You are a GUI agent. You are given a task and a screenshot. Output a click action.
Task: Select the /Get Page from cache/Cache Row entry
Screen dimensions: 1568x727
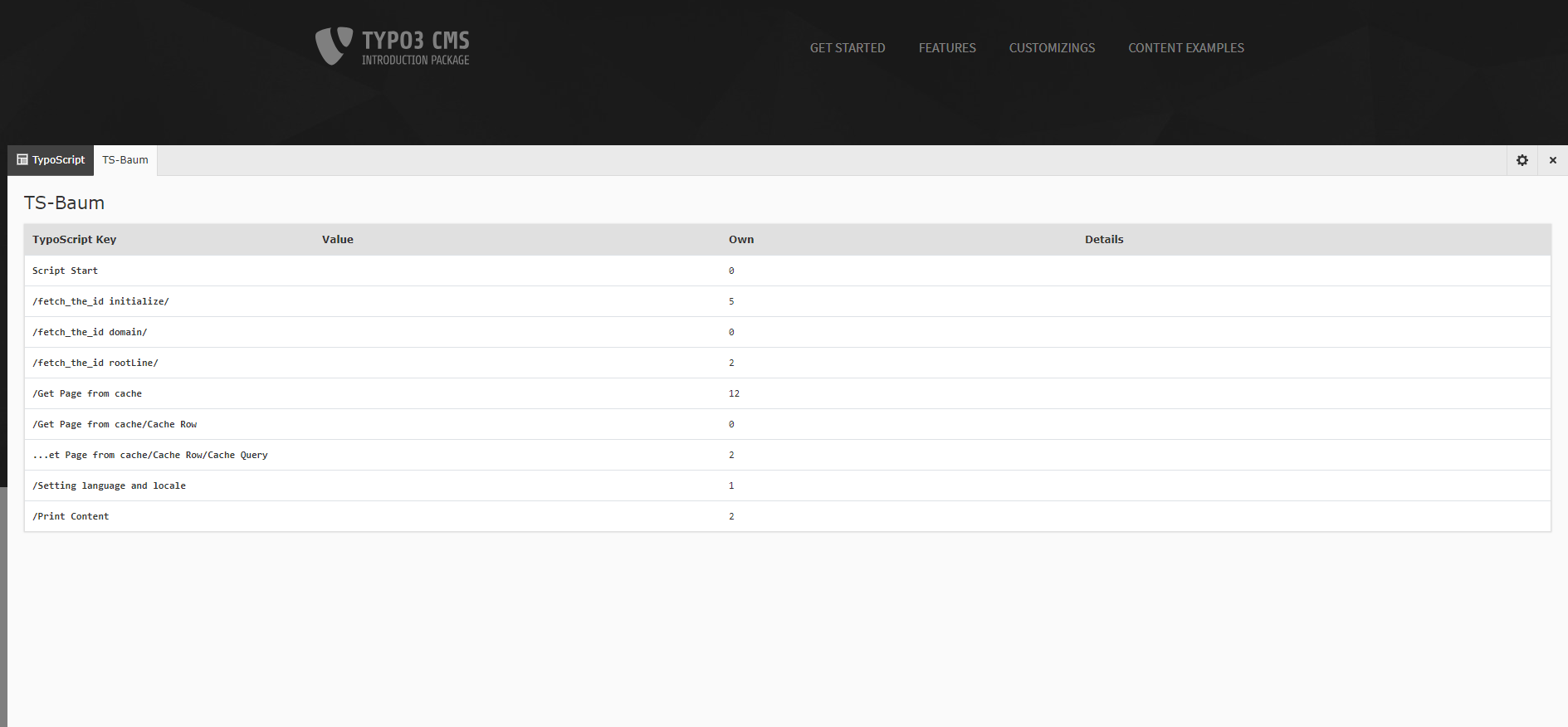[x=787, y=424]
